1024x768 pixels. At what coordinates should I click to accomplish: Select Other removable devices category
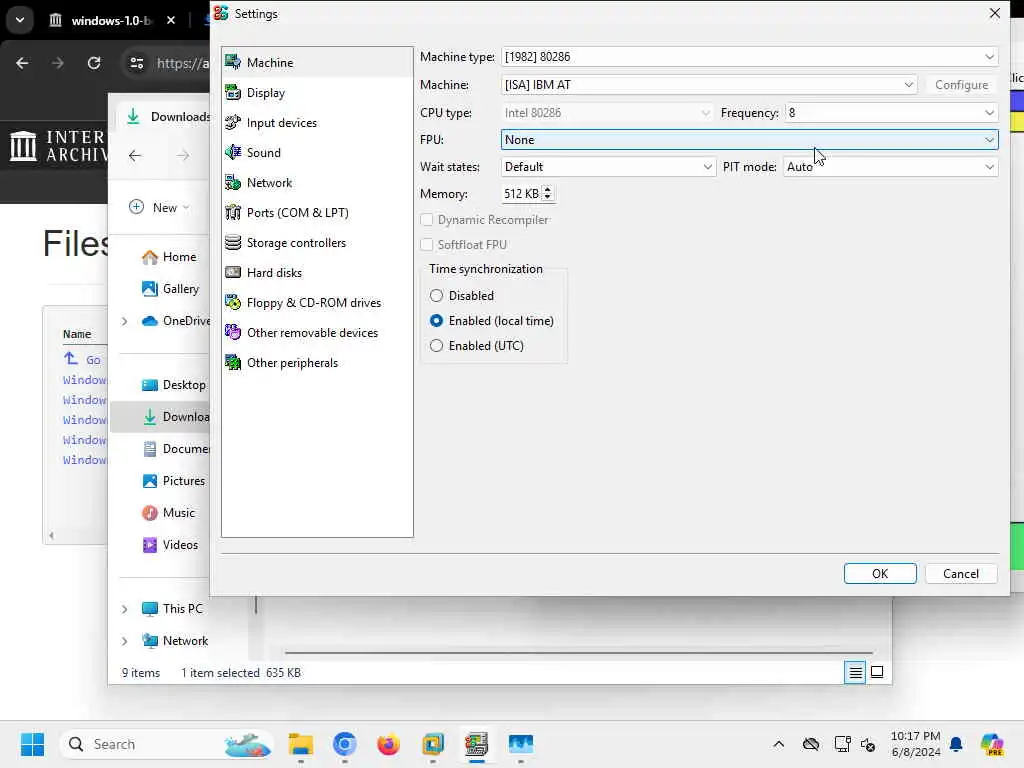(317, 333)
